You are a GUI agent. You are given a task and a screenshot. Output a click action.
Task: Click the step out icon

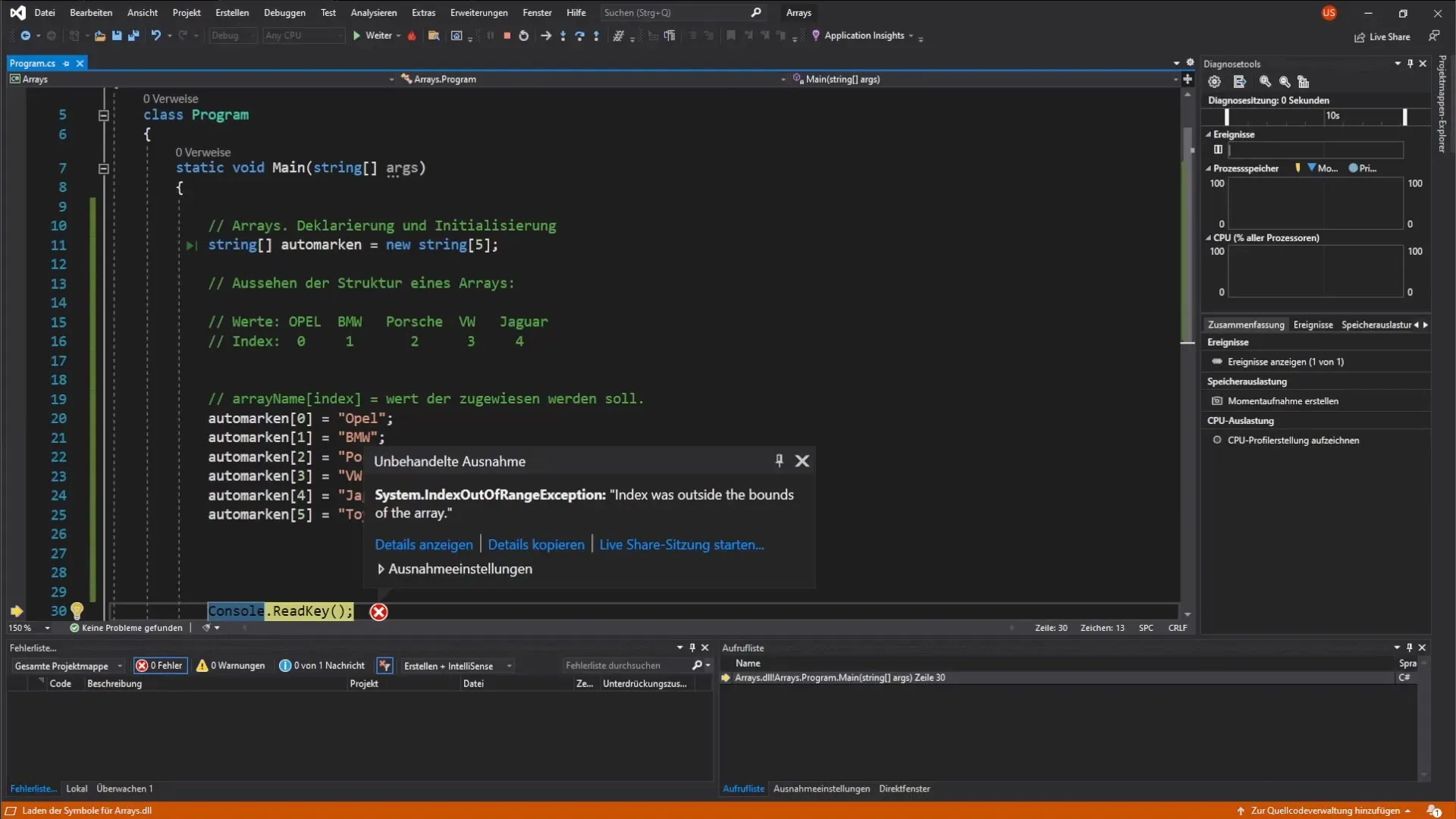tap(596, 36)
